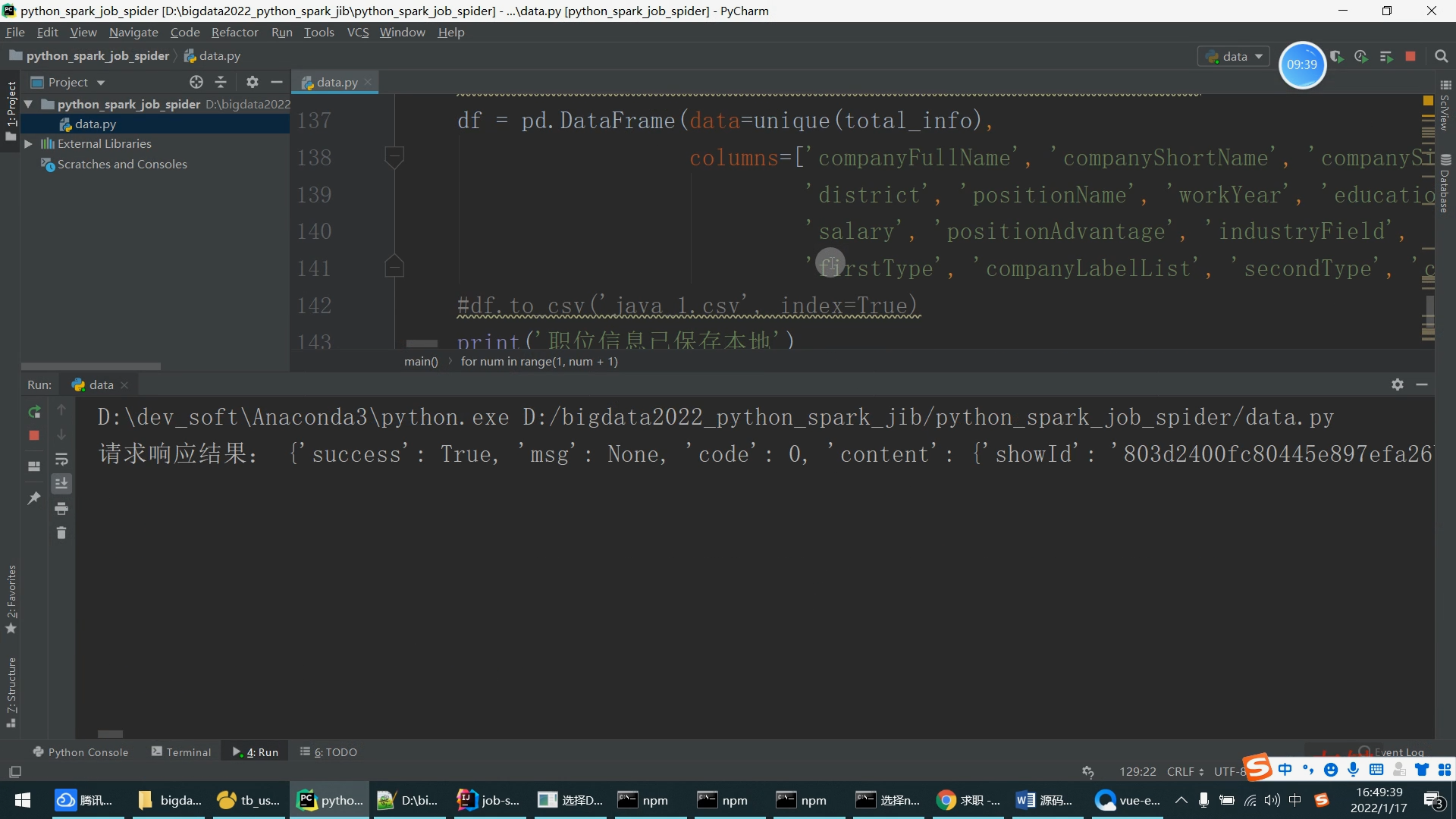Minimize the Run tool window
The height and width of the screenshot is (819, 1456).
click(1422, 384)
